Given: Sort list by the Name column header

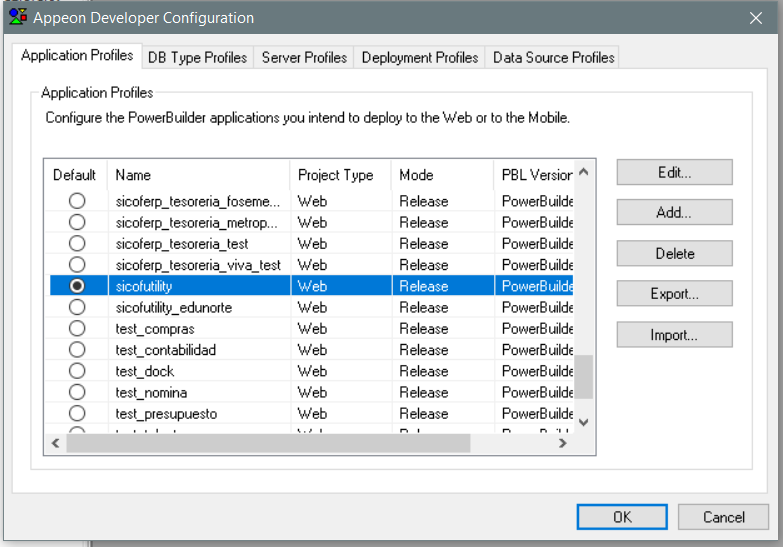Looking at the screenshot, I should point(198,175).
